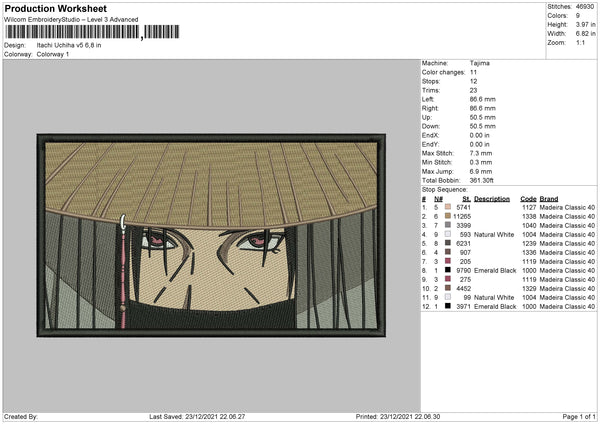Click the 'EndY:' label
The width and height of the screenshot is (600, 424).
click(x=430, y=144)
